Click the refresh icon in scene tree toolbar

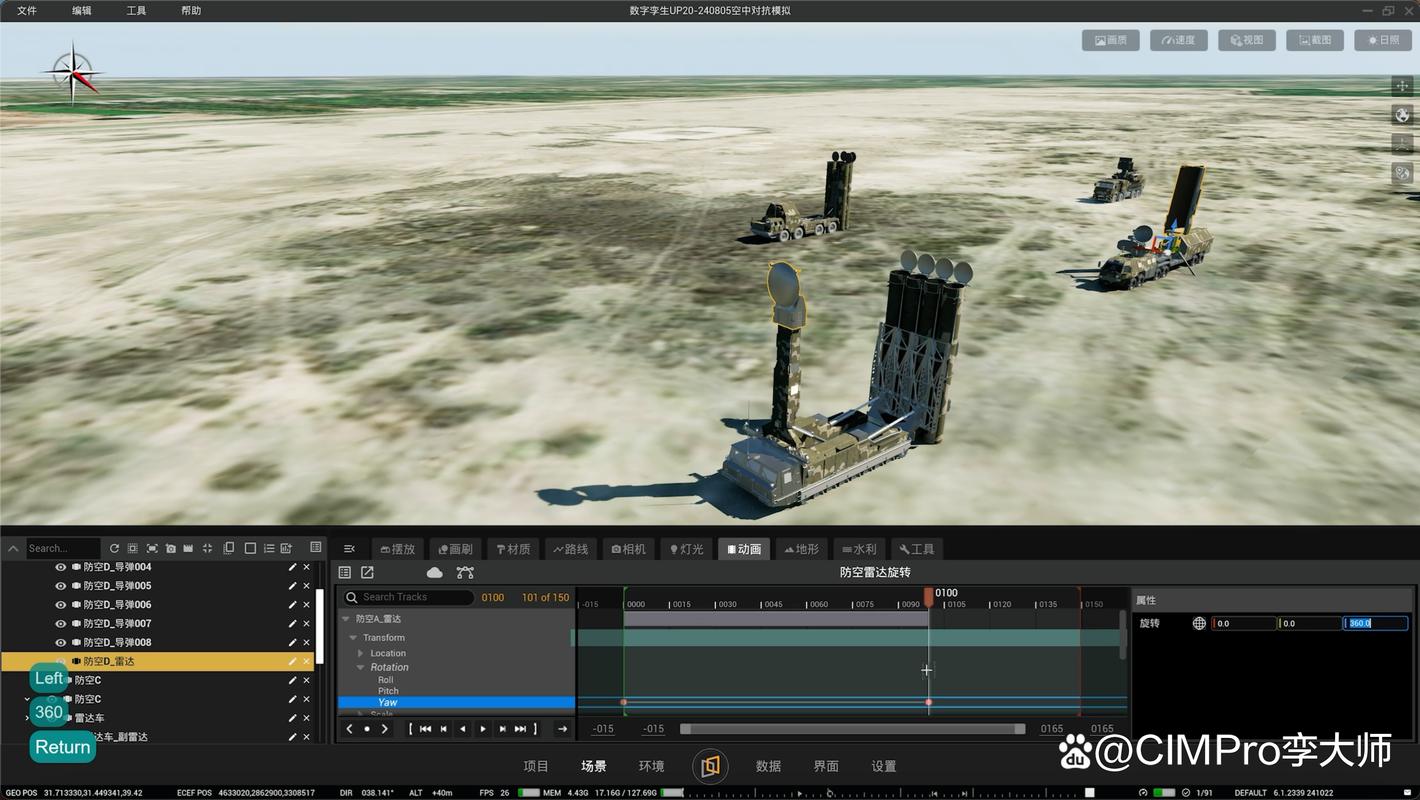tap(114, 548)
